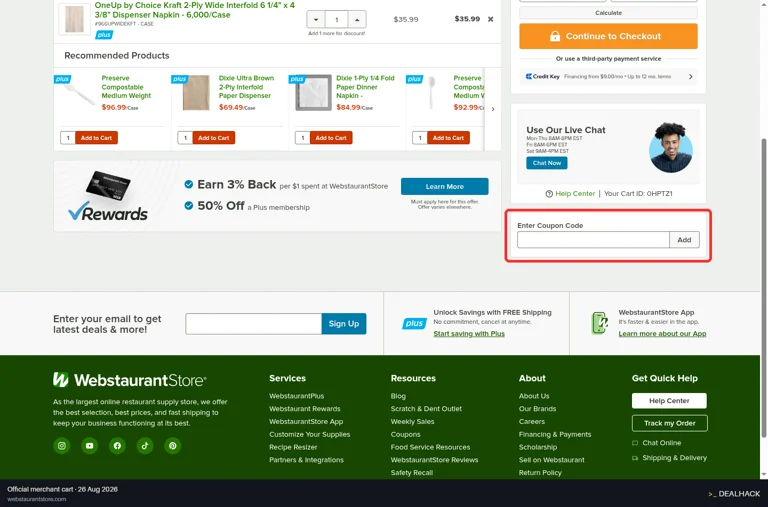Open Start saving with Plus link
Image resolution: width=768 pixels, height=507 pixels.
click(469, 334)
